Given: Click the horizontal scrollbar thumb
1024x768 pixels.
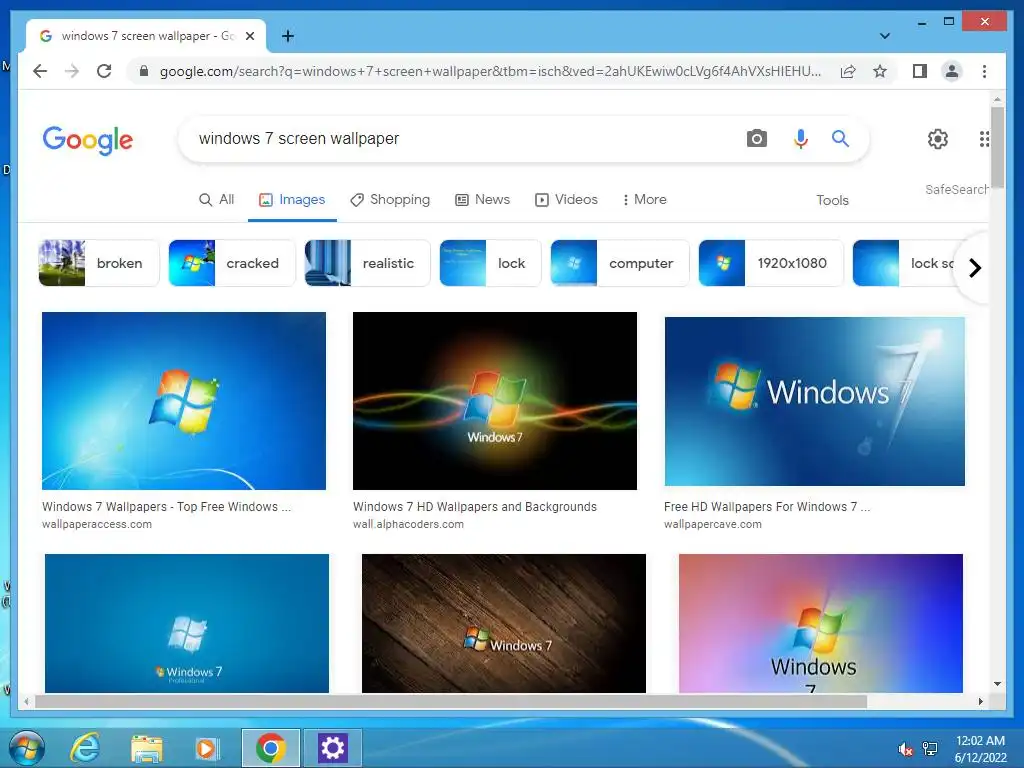Looking at the screenshot, I should (x=451, y=701).
